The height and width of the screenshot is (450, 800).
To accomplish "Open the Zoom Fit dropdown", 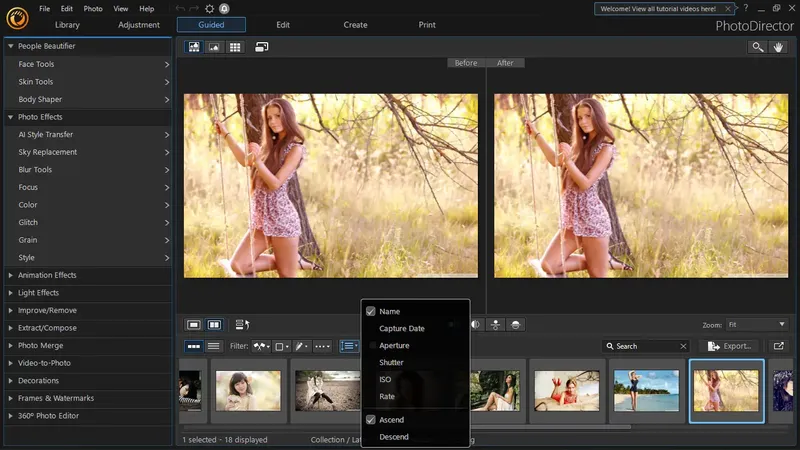I will (757, 324).
